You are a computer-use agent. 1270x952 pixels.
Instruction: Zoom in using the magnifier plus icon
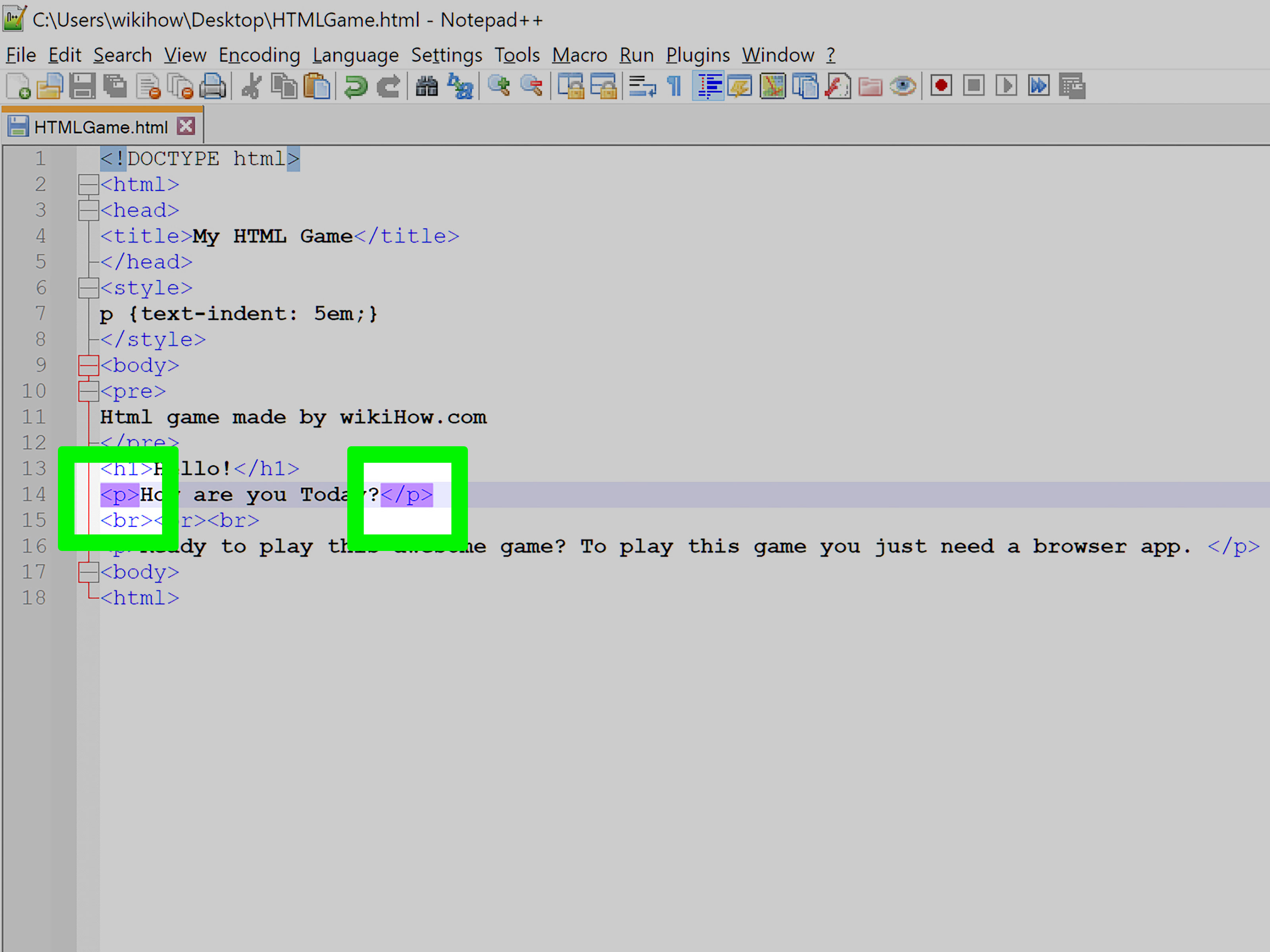tap(499, 86)
